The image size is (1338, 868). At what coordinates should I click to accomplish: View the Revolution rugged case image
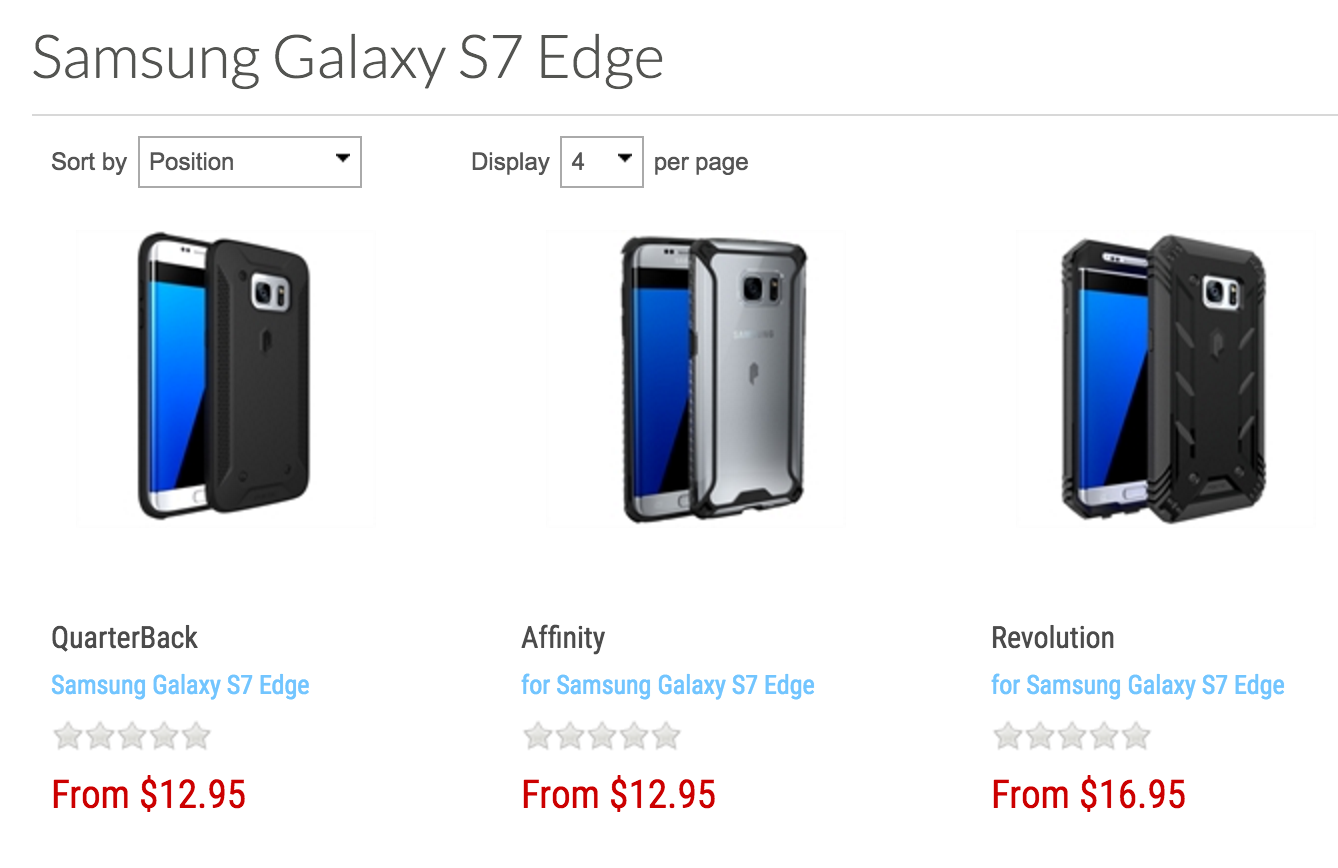click(x=1165, y=378)
